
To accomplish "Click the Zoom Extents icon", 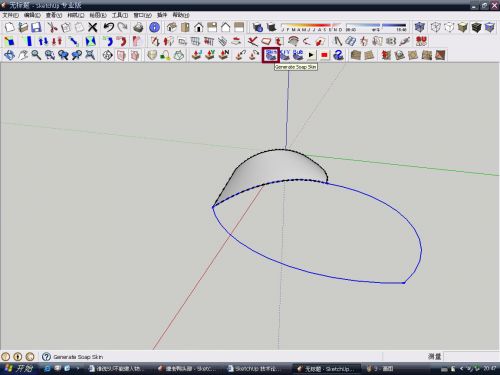I will pyautogui.click(x=90, y=55).
